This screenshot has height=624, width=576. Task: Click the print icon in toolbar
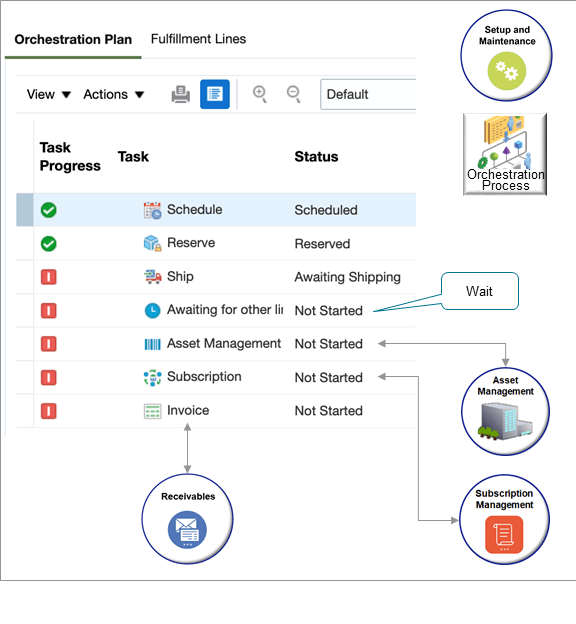click(x=181, y=94)
